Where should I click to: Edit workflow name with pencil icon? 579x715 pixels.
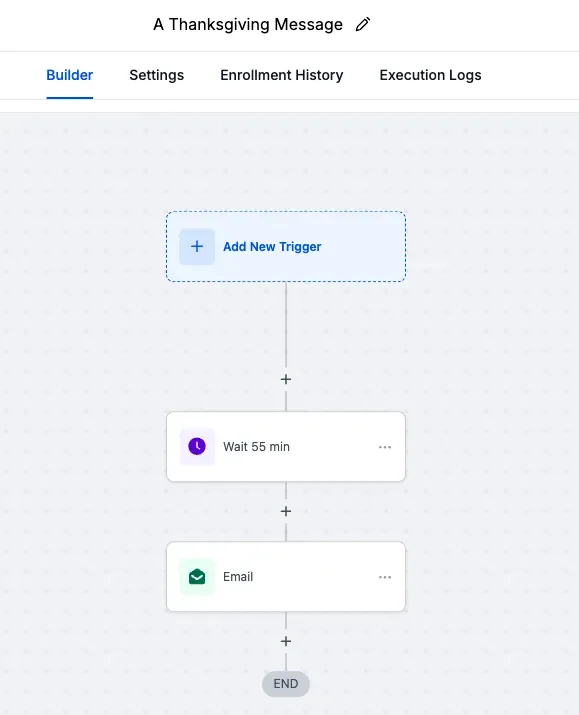pos(363,24)
